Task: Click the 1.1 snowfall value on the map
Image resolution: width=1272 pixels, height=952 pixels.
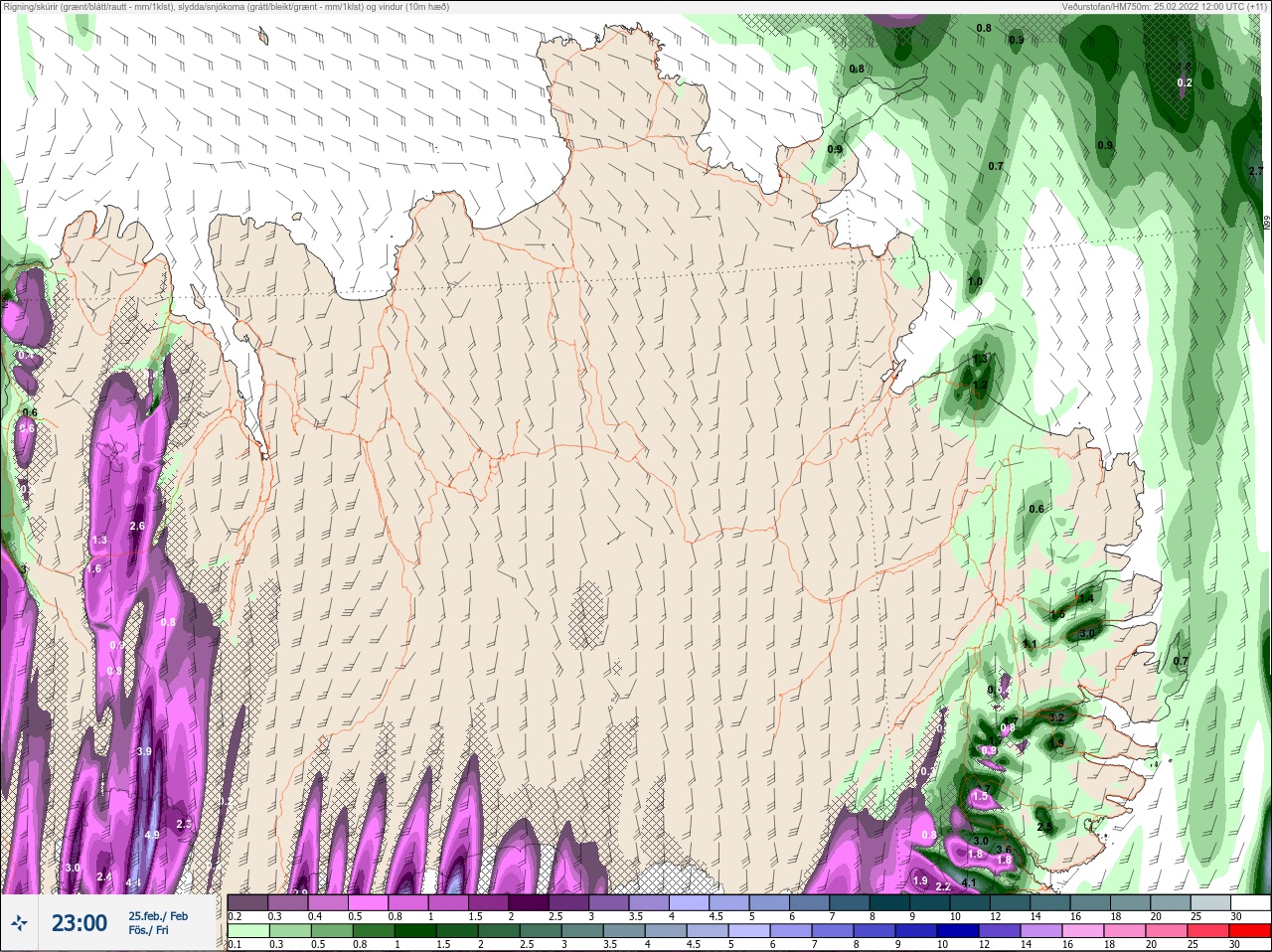Action: [1030, 644]
